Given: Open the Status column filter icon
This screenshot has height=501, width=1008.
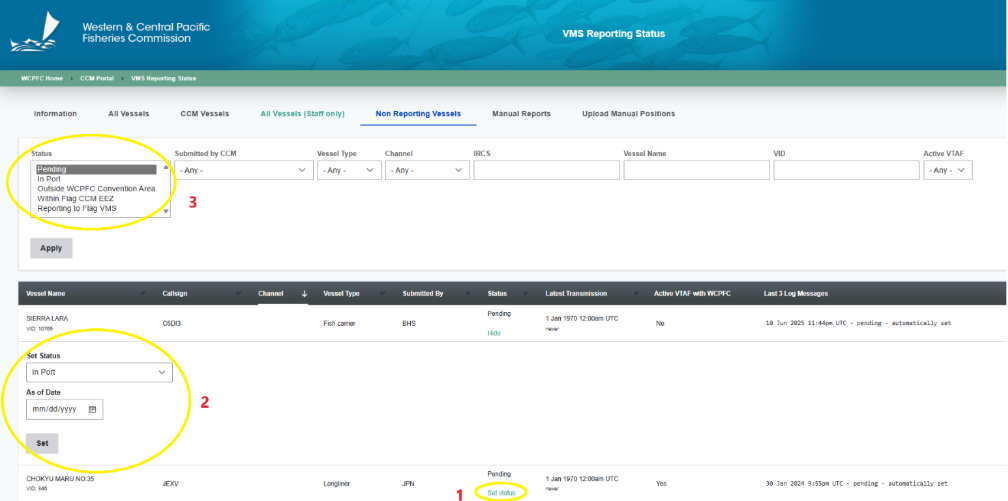Looking at the screenshot, I should tap(526, 294).
